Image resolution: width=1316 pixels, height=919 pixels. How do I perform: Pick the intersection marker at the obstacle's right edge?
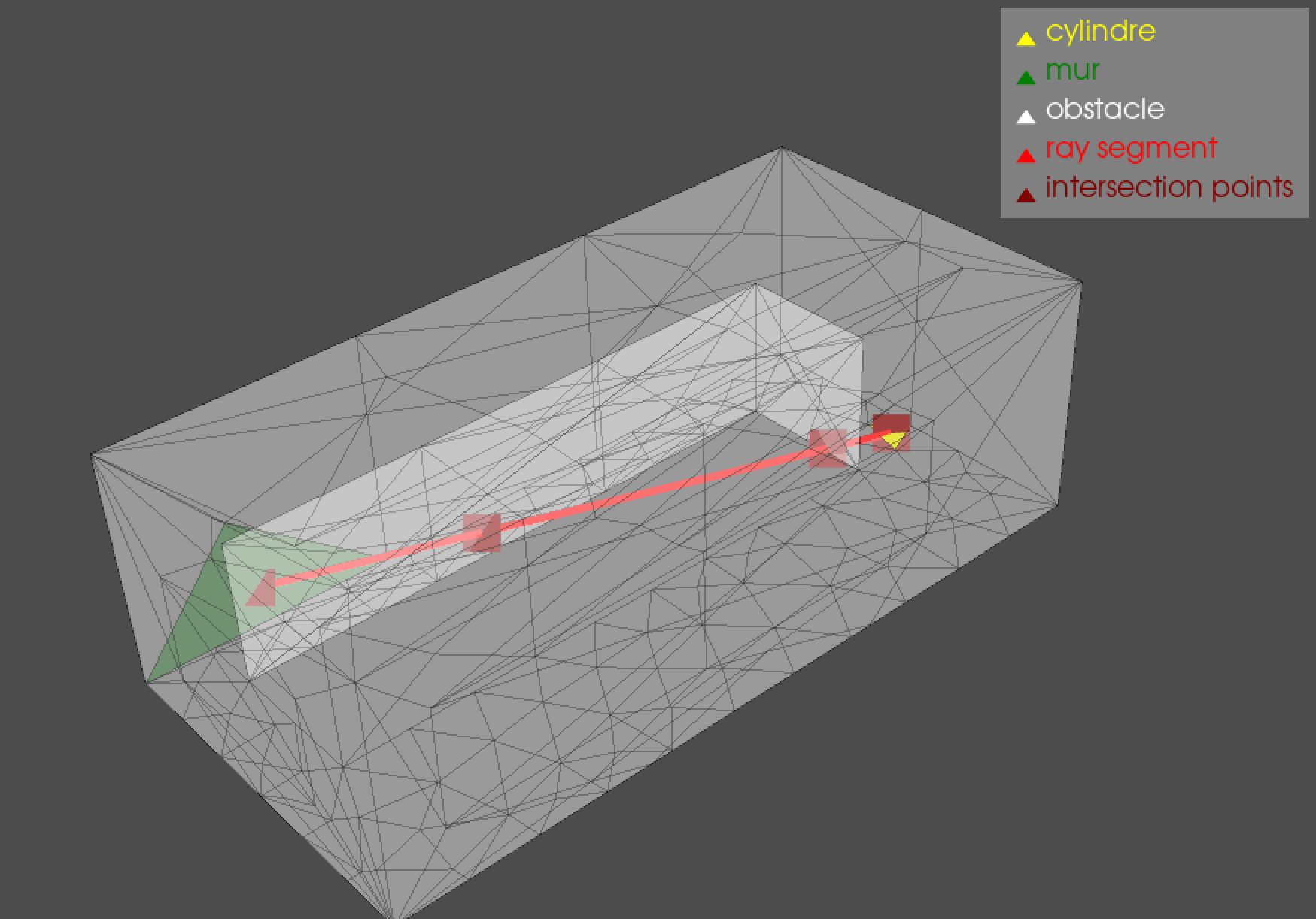point(828,448)
